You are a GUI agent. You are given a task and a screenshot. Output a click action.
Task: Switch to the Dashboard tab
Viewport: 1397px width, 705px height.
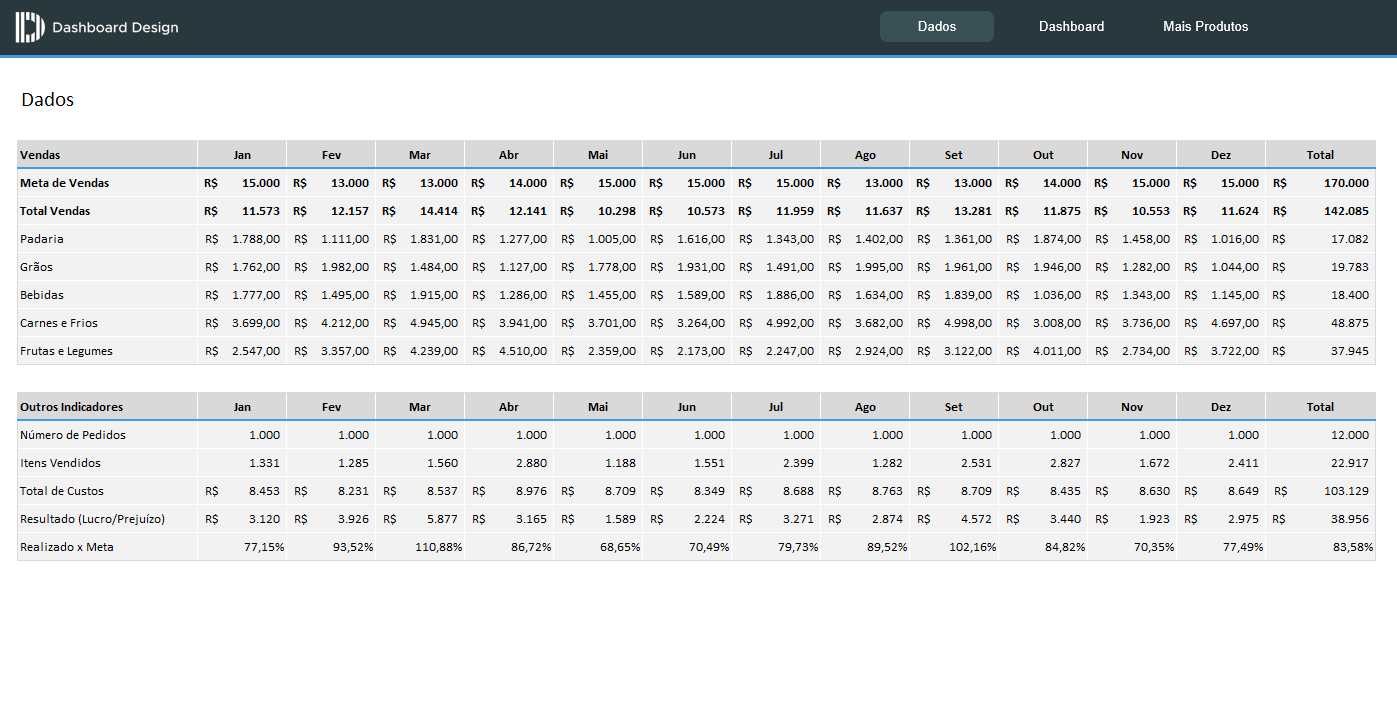click(x=1071, y=26)
